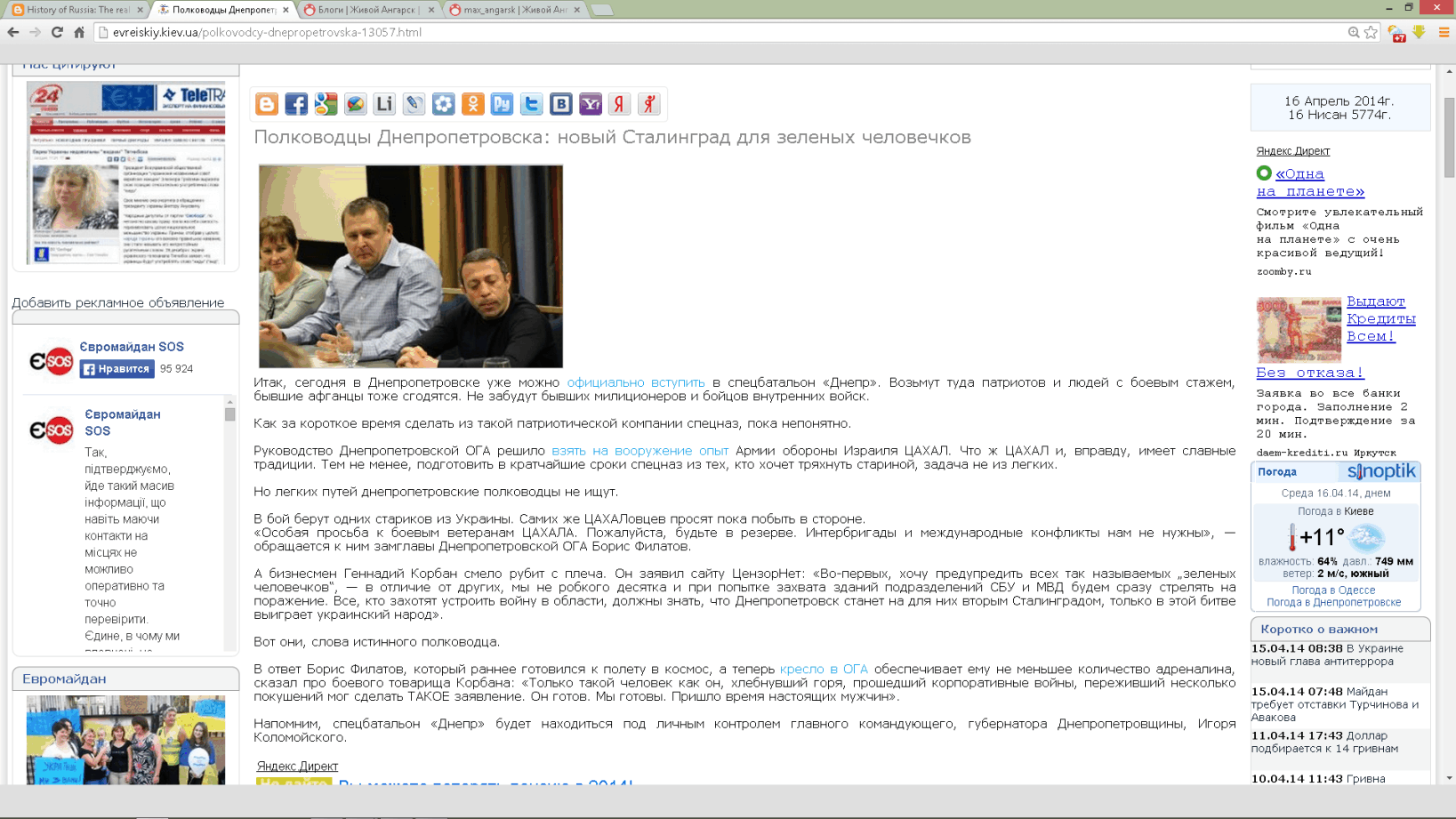
Task: Open the orange browser menu
Action: 1443,31
